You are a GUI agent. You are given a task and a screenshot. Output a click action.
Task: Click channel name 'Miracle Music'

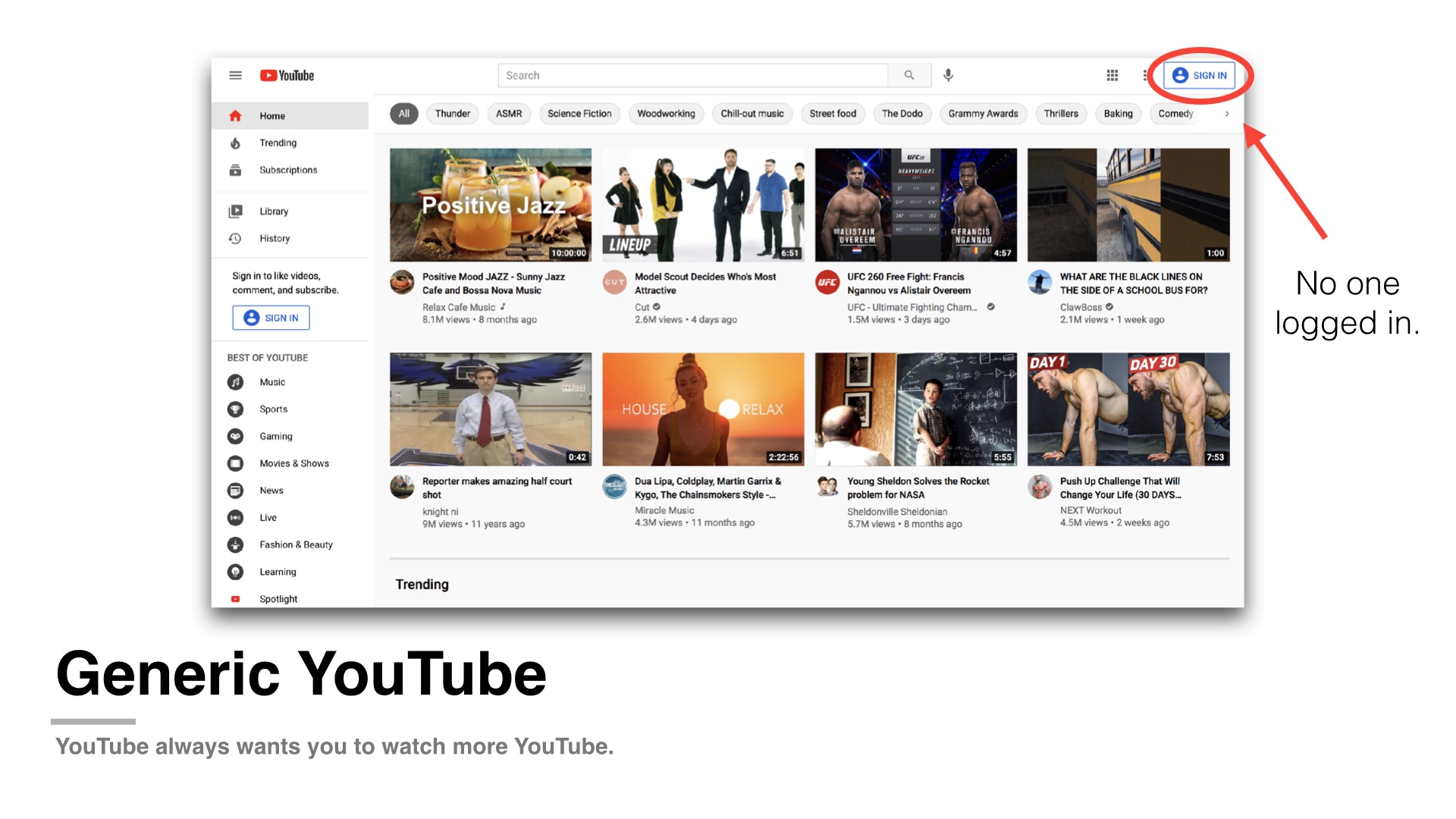[x=664, y=510]
